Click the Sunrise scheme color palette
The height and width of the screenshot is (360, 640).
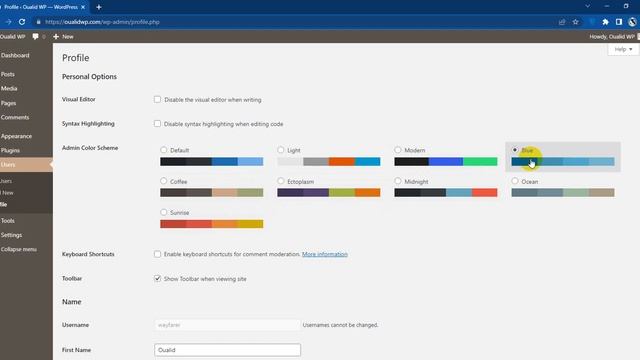pyautogui.click(x=211, y=224)
